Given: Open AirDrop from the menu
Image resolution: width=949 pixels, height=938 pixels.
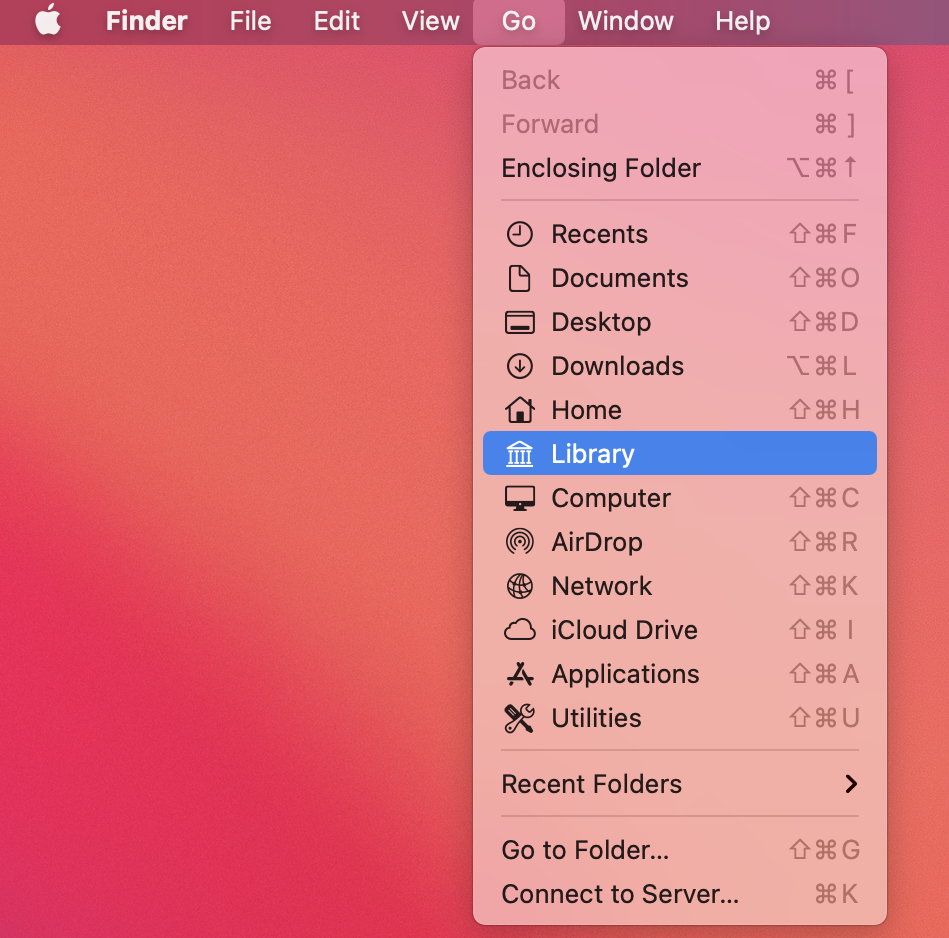Looking at the screenshot, I should click(x=680, y=542).
